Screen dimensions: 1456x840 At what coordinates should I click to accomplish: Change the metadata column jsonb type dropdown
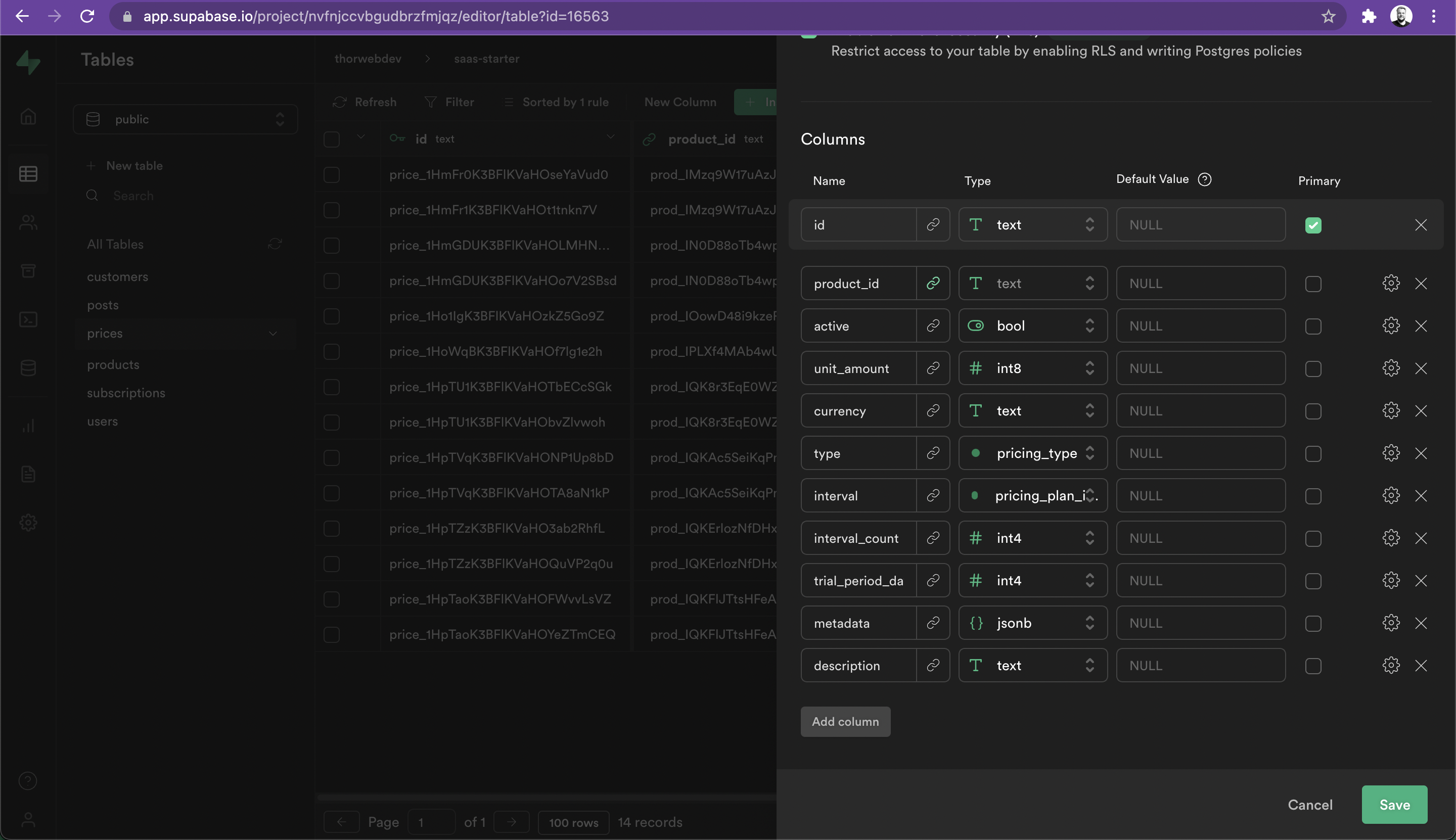[1032, 623]
